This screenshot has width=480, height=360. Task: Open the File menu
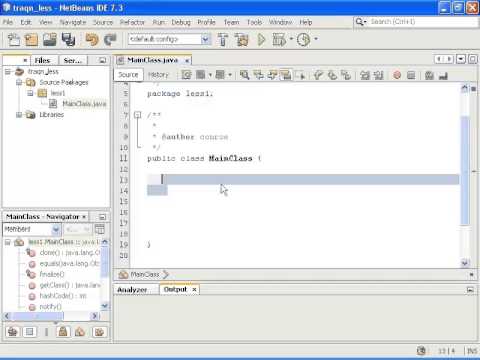pos(8,22)
